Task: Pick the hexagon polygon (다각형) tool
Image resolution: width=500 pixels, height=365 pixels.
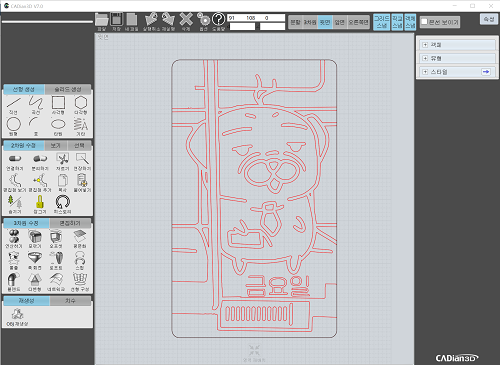Action: pos(81,105)
